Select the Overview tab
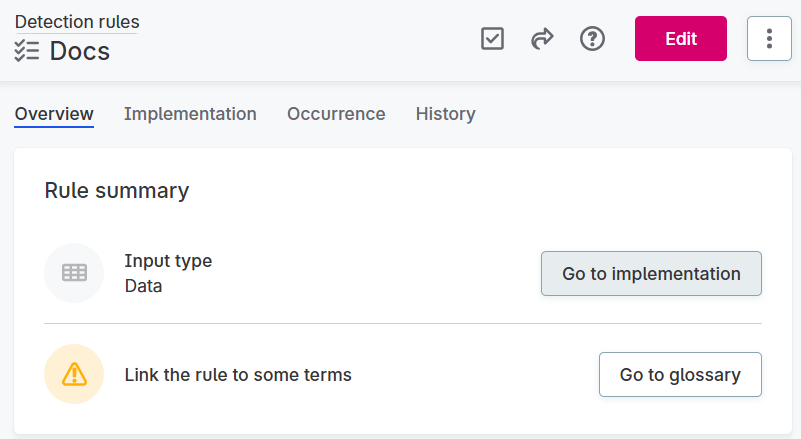The image size is (801, 439). pos(54,114)
